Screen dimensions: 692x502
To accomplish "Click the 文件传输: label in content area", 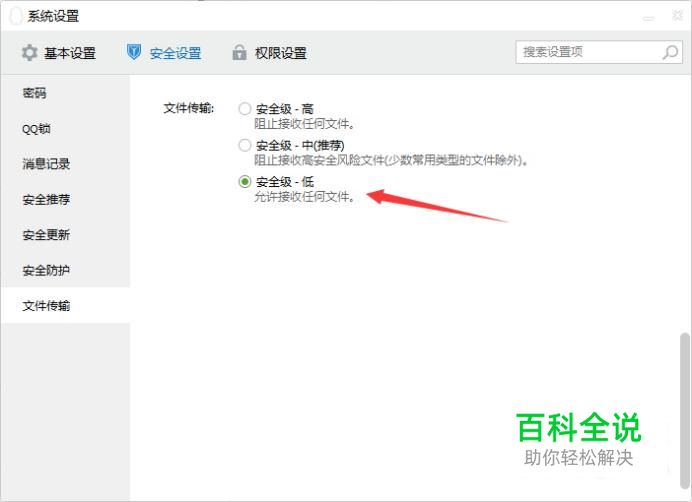I will 188,108.
